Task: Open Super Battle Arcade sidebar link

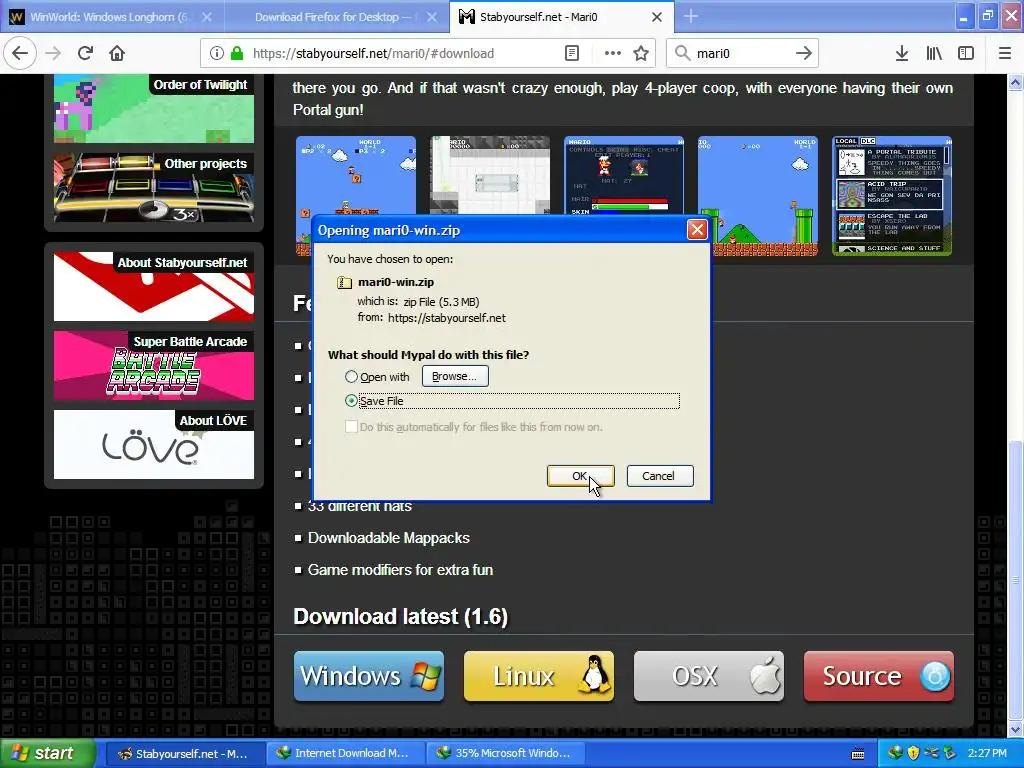Action: pyautogui.click(x=154, y=365)
